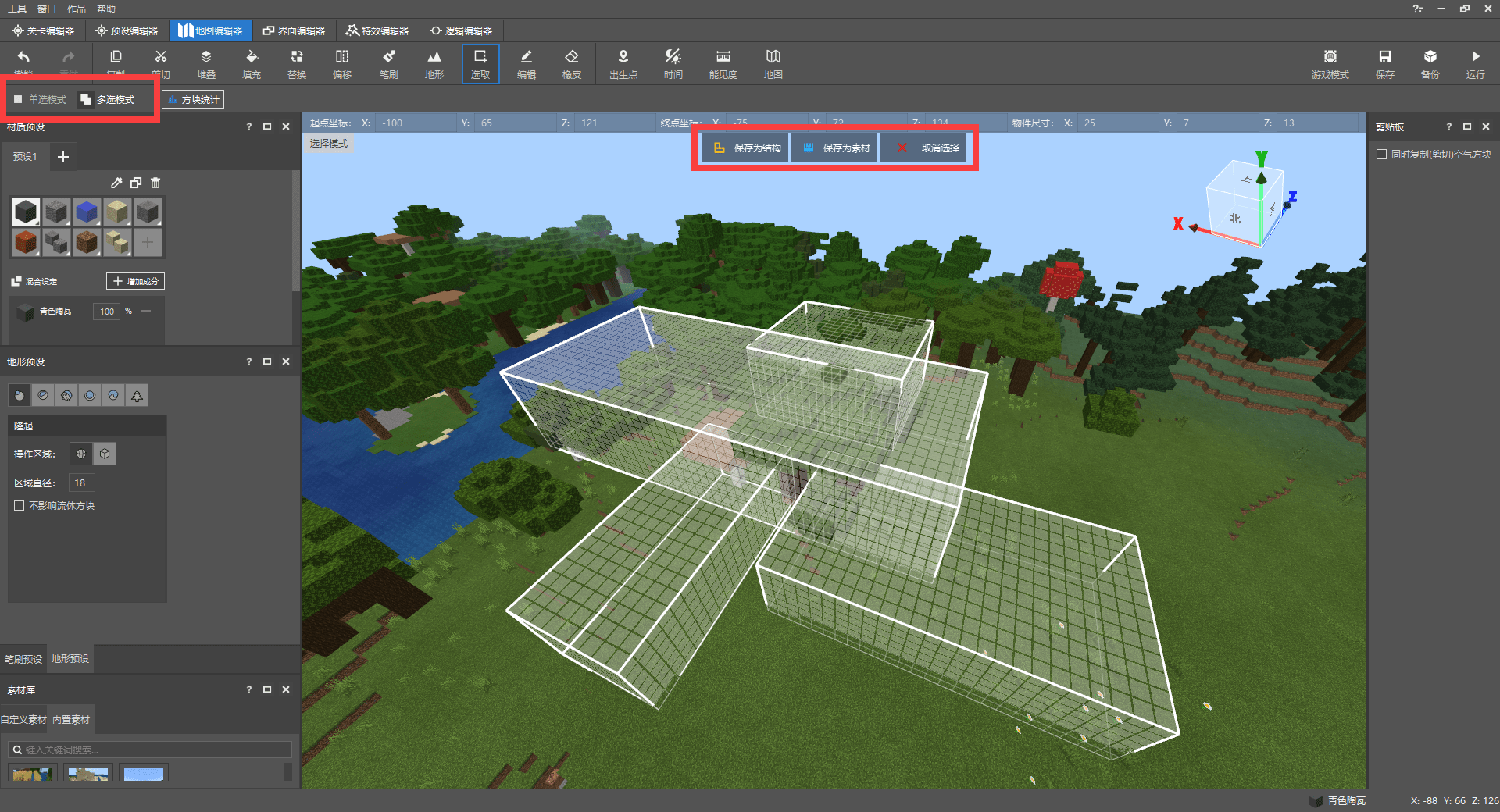1500x812 pixels.
Task: Set 操作区域 to cube shape
Action: [105, 454]
